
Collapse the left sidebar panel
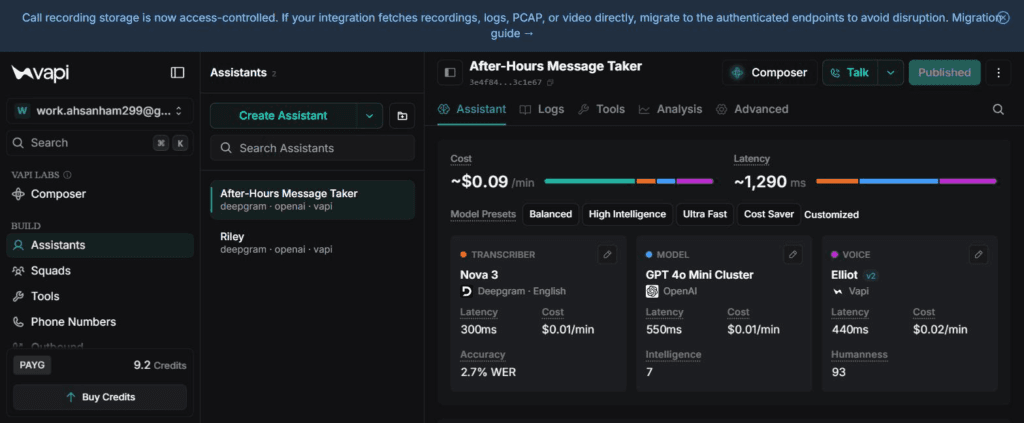coord(178,72)
